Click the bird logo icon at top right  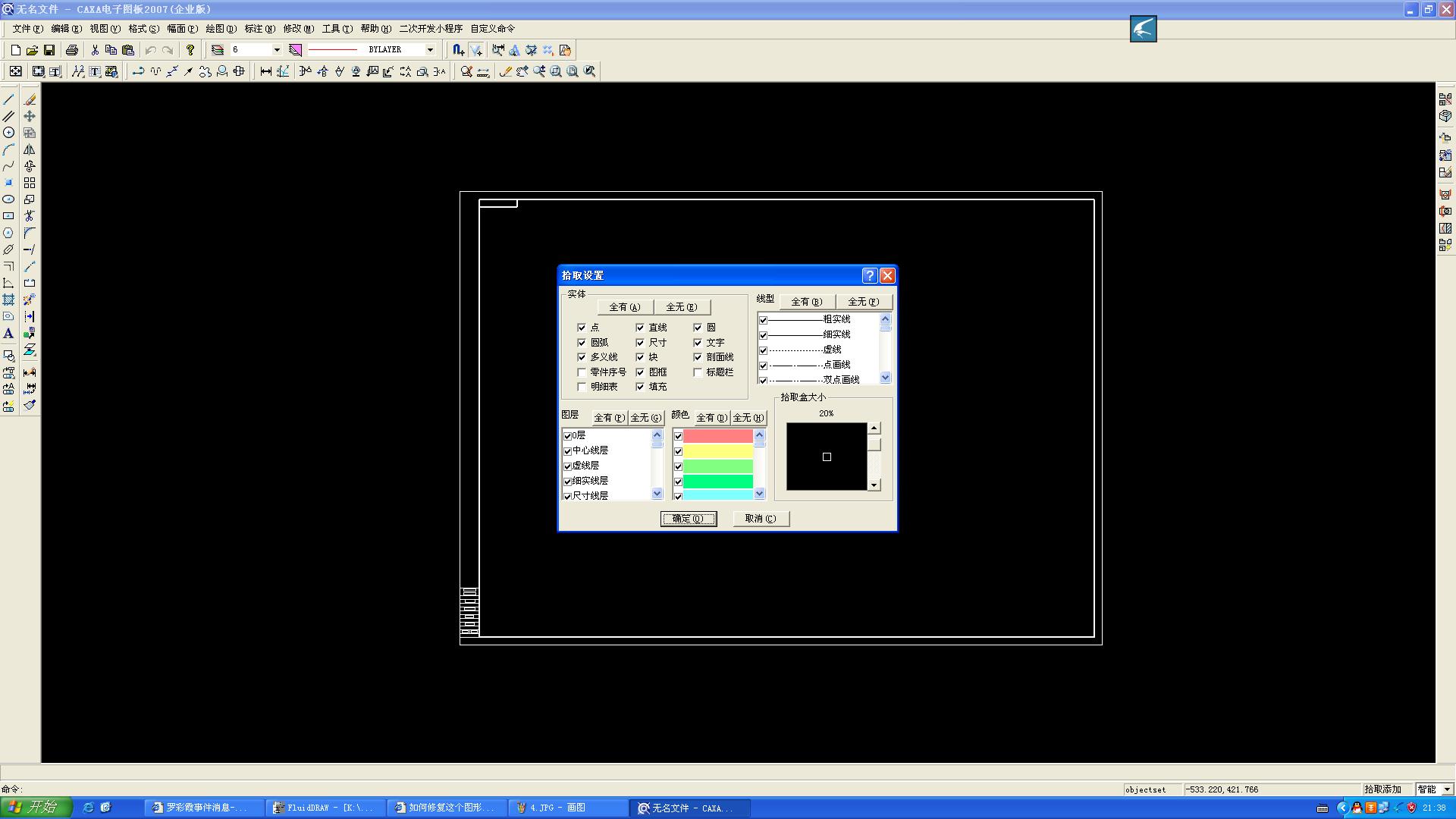click(1143, 30)
